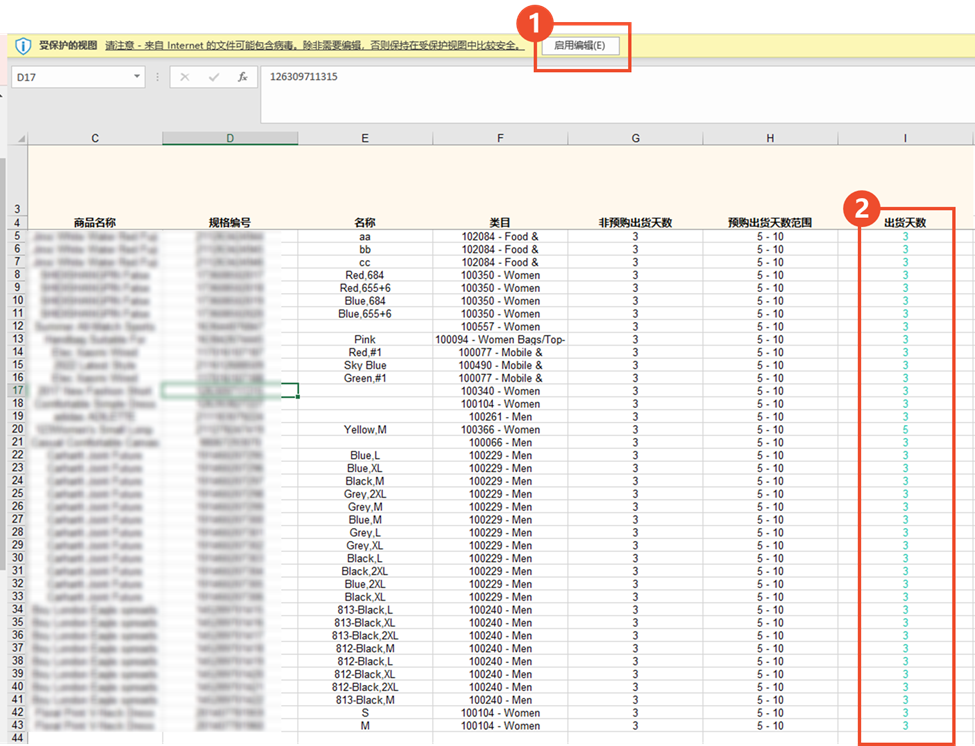The image size is (975, 746).
Task: Click the name box resize dots handle
Action: pyautogui.click(x=157, y=77)
